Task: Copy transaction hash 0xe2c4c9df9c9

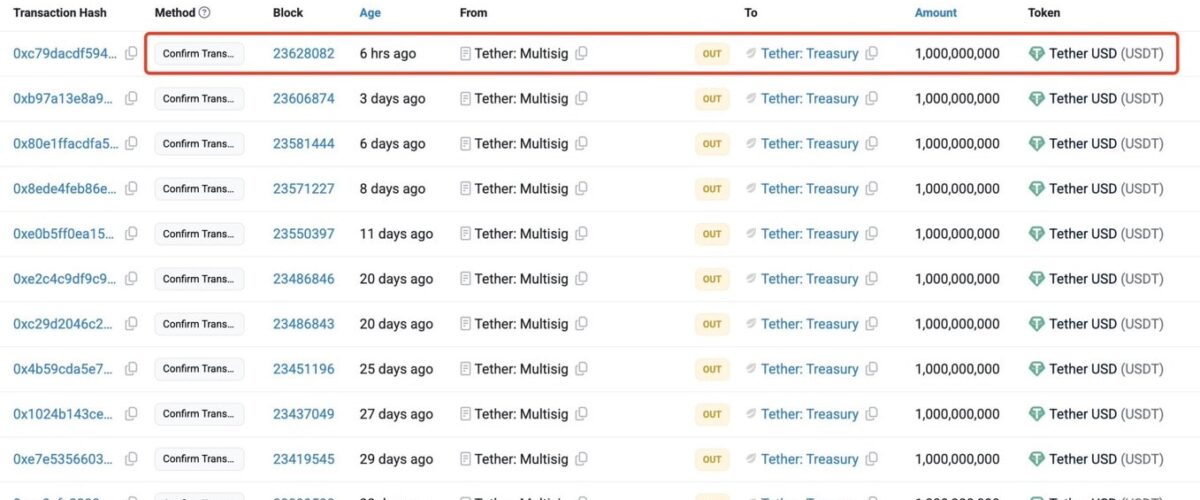Action: pyautogui.click(x=131, y=279)
